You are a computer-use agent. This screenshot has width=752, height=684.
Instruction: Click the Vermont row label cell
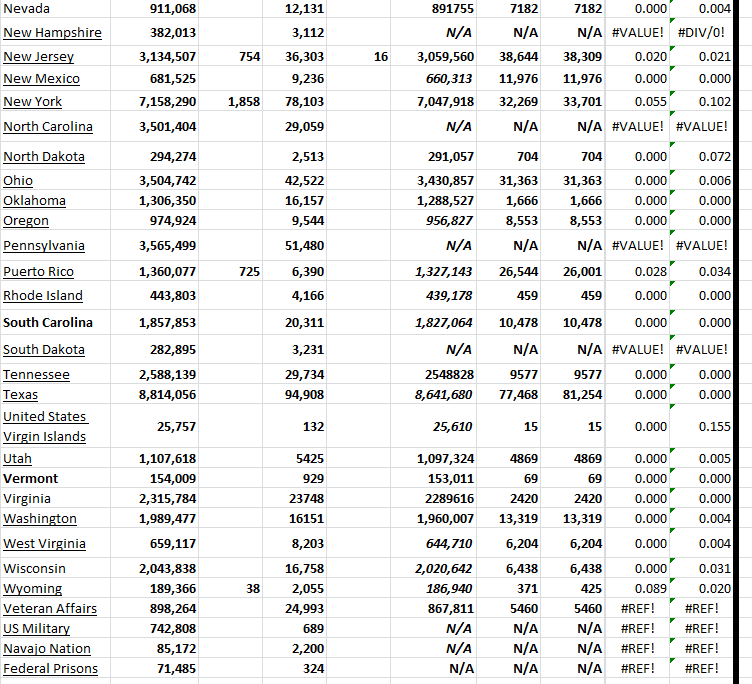pyautogui.click(x=30, y=479)
